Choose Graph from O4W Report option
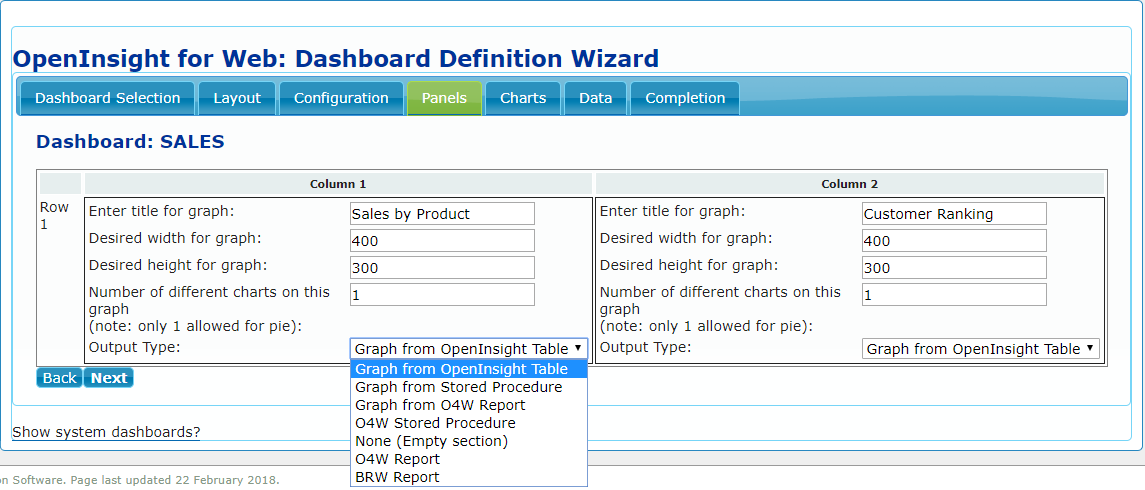 point(469,405)
